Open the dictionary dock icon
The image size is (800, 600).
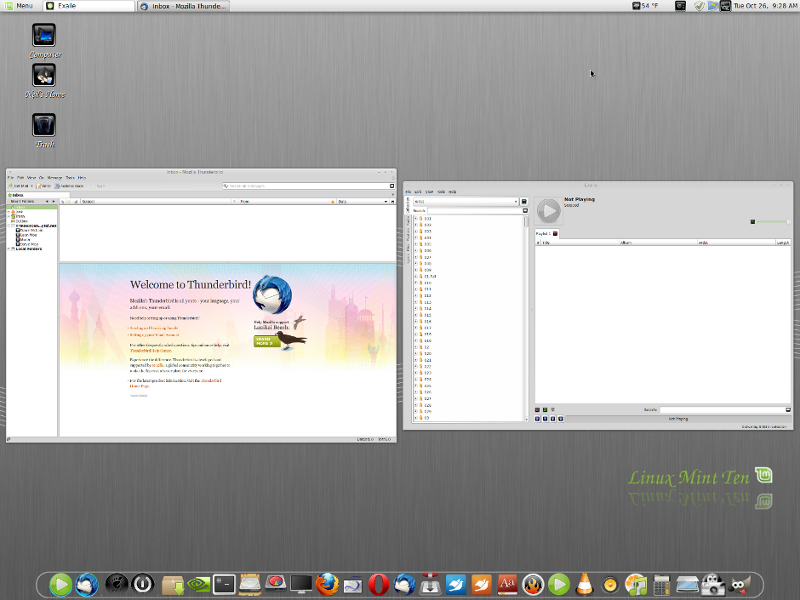tap(507, 584)
